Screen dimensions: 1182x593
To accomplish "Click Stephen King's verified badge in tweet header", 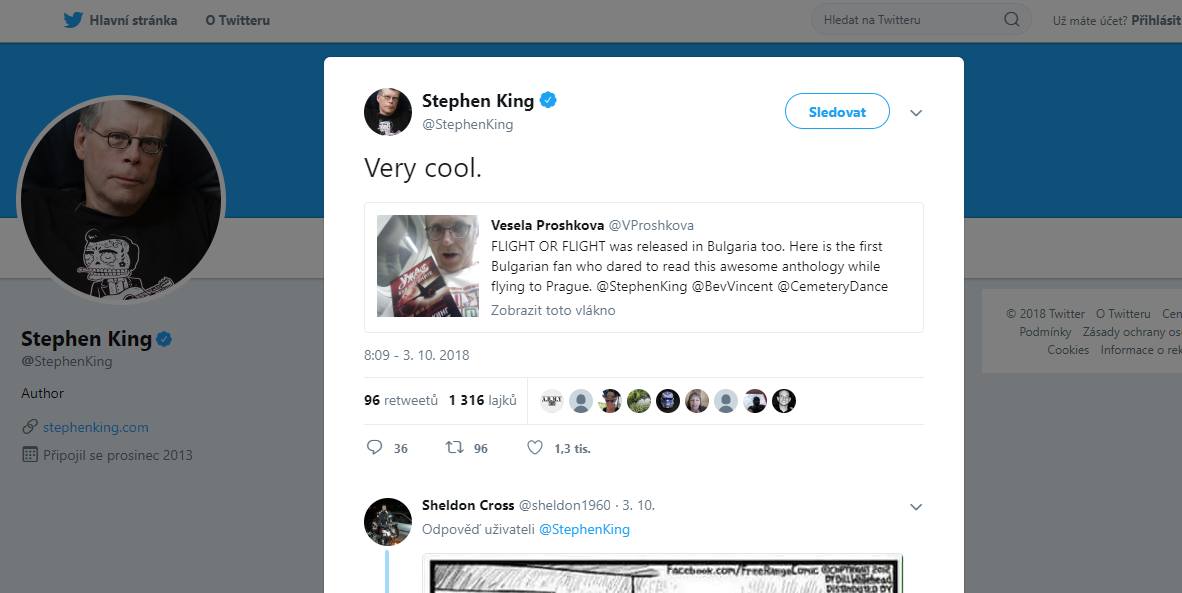I will click(549, 101).
